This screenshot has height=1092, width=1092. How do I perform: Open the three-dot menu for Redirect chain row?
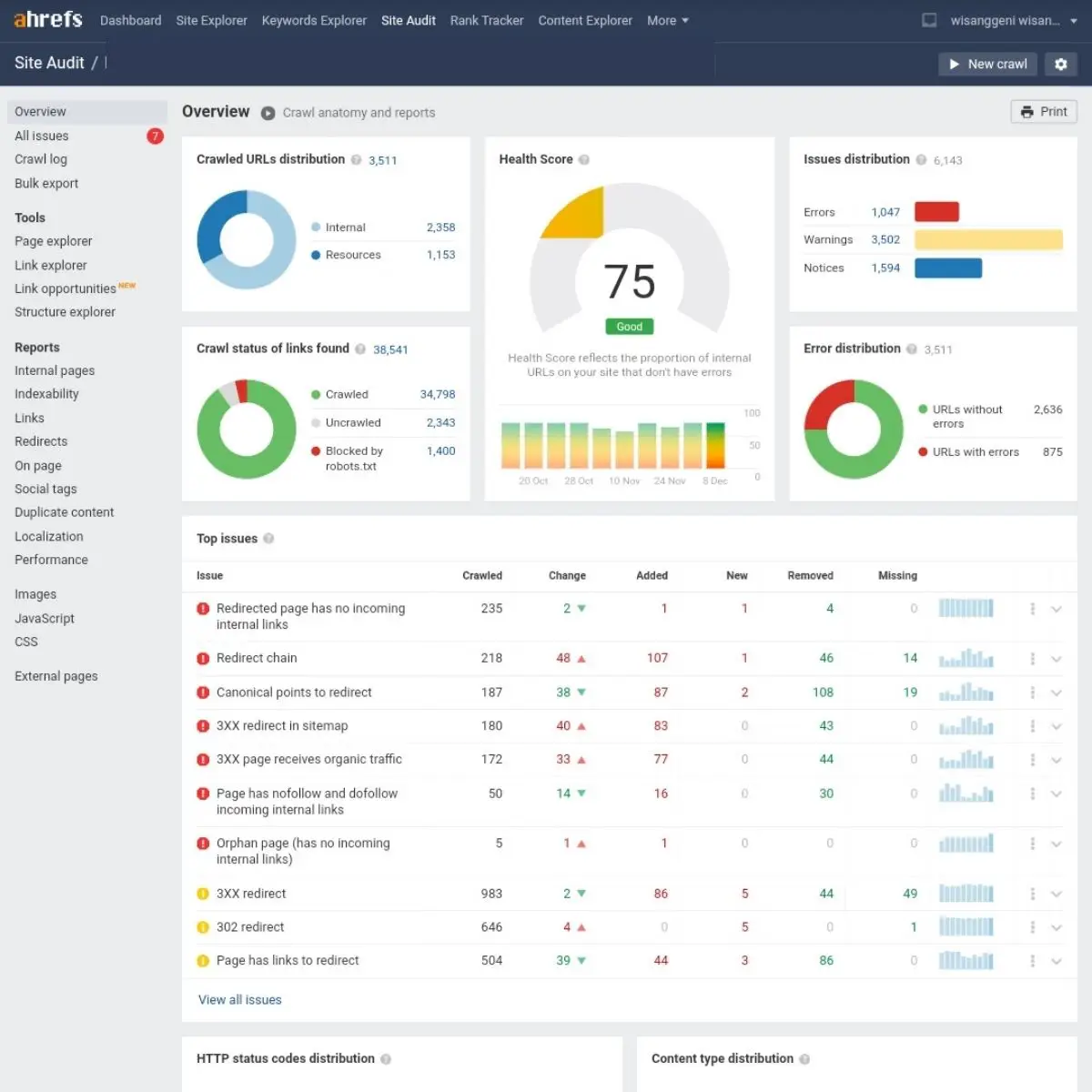pyautogui.click(x=1033, y=658)
